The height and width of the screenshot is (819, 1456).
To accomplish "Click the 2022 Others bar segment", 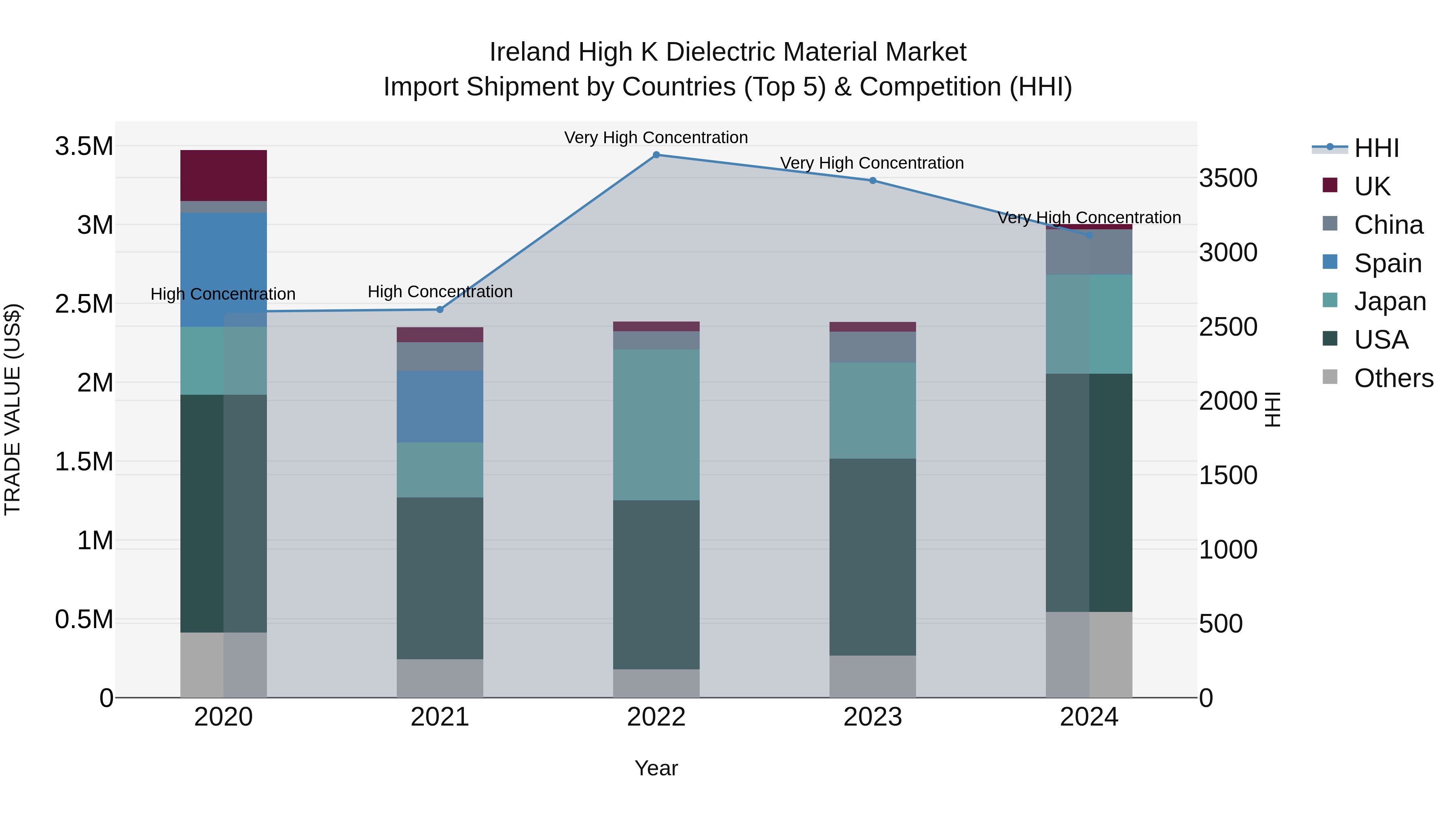I will point(656,684).
